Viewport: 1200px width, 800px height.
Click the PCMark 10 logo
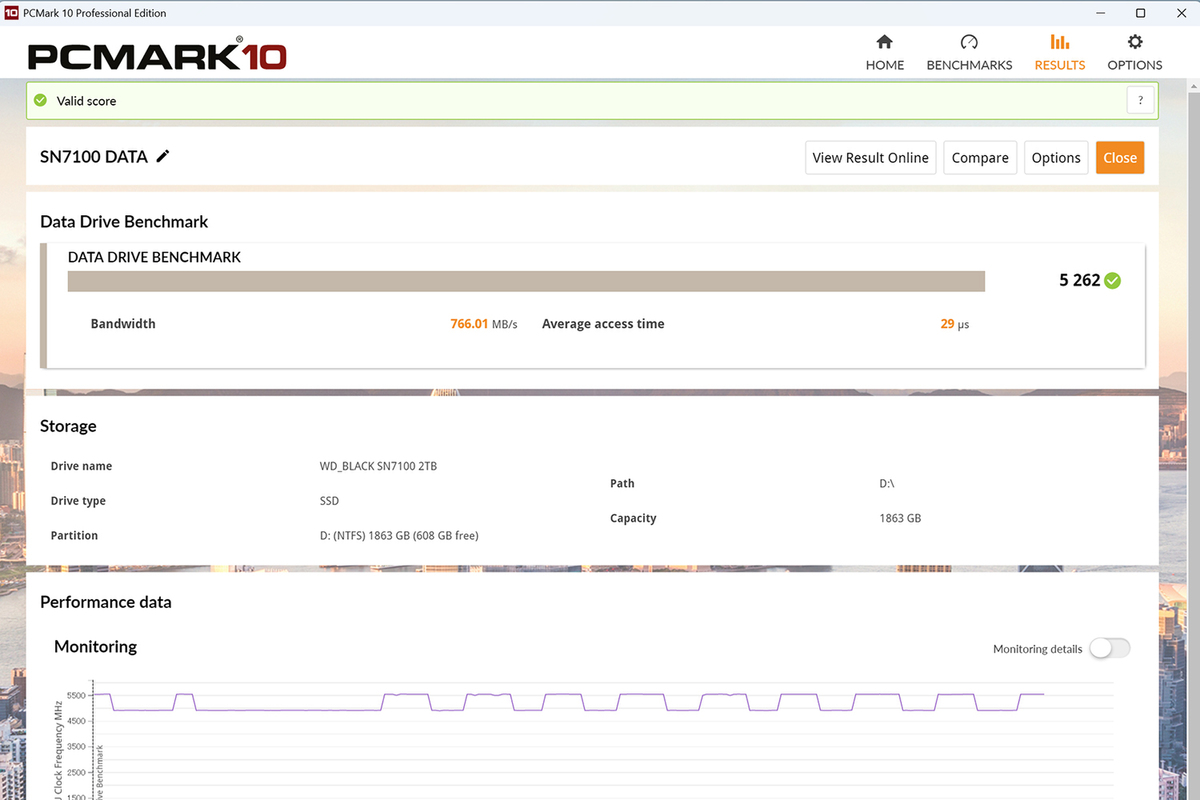point(157,55)
